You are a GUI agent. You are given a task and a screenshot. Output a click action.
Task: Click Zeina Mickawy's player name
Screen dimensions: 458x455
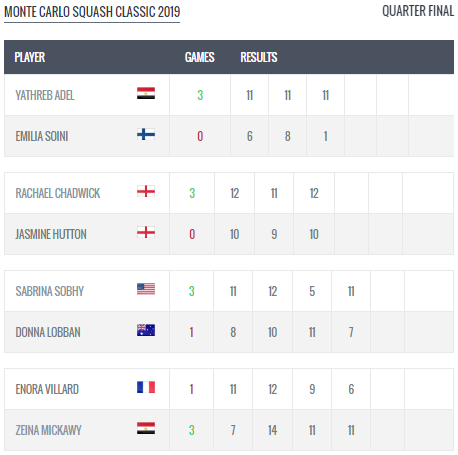click(x=48, y=430)
